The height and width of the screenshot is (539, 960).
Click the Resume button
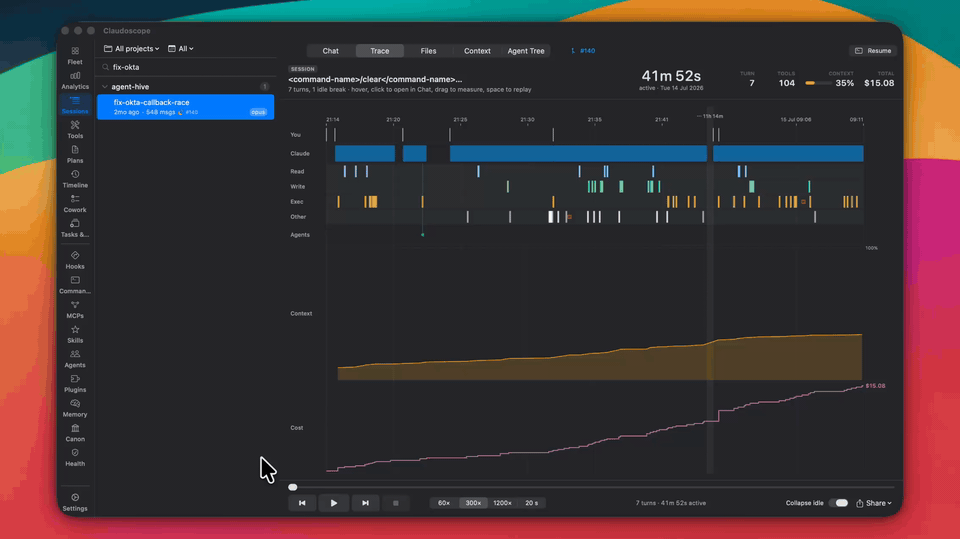[873, 51]
